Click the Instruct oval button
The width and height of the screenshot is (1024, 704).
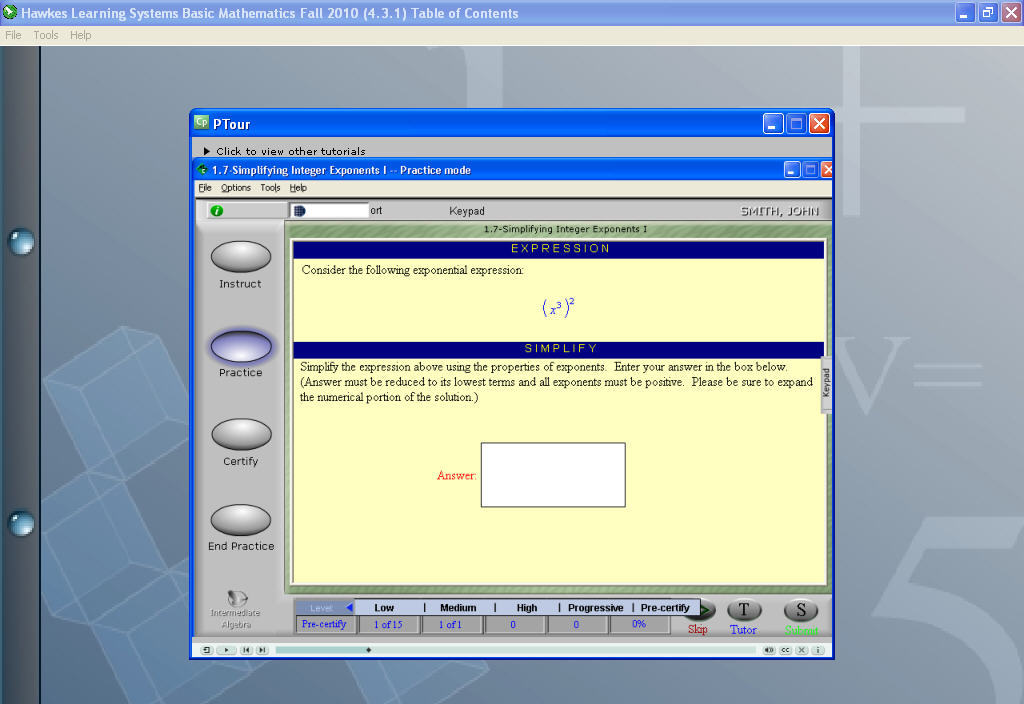(x=241, y=257)
